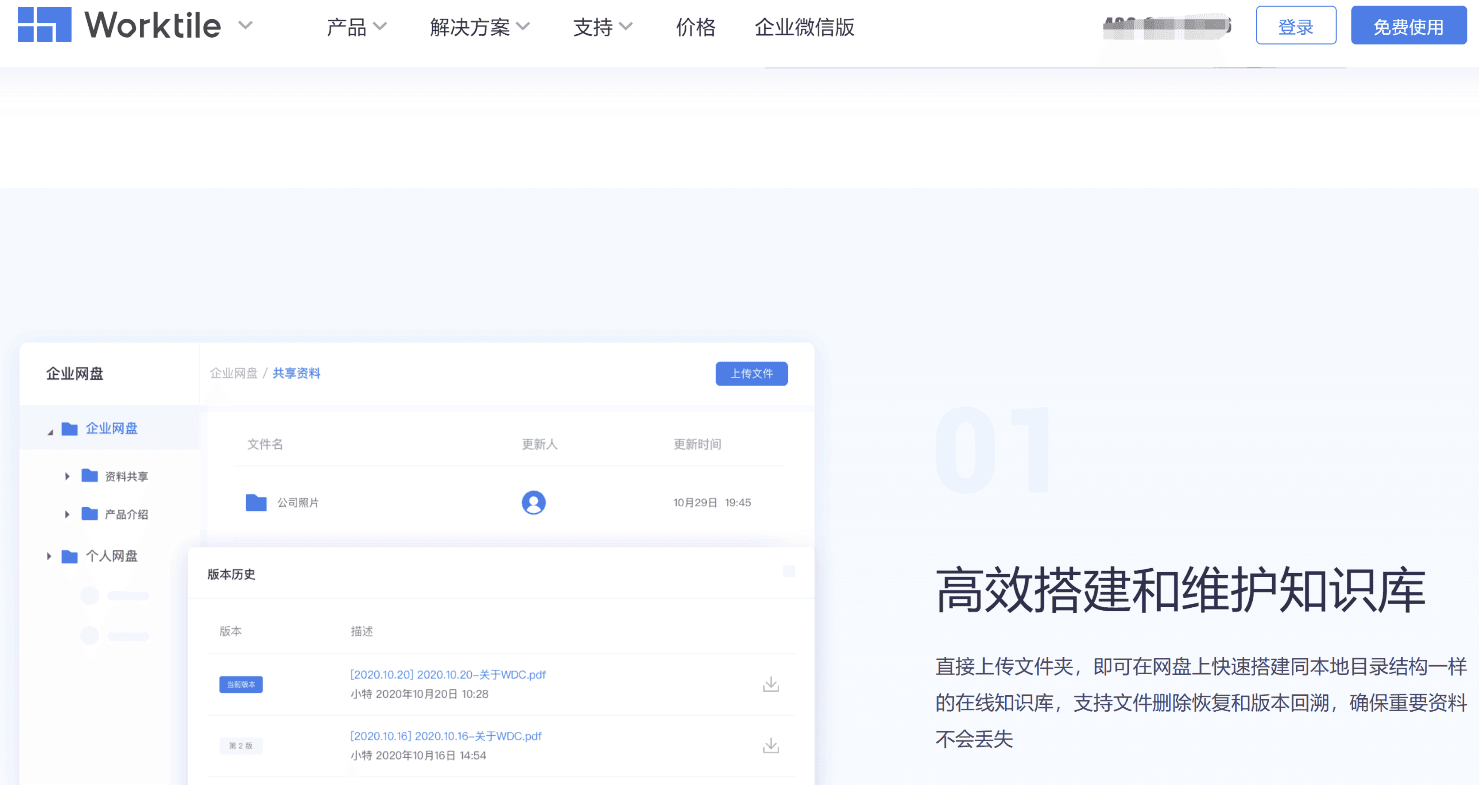Viewport: 1479px width, 785px height.
Task: Collapse the 企业网盘 tree node arrow
Action: pyautogui.click(x=50, y=431)
